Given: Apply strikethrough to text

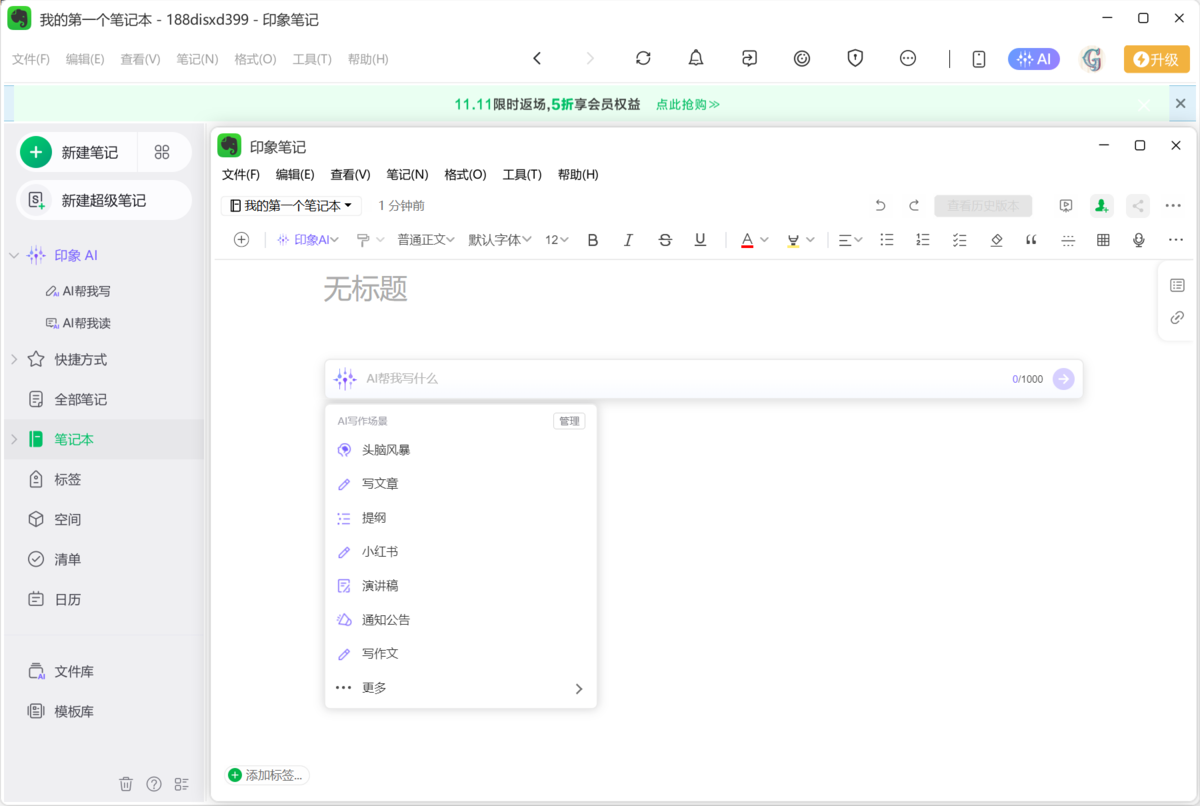Looking at the screenshot, I should point(664,239).
